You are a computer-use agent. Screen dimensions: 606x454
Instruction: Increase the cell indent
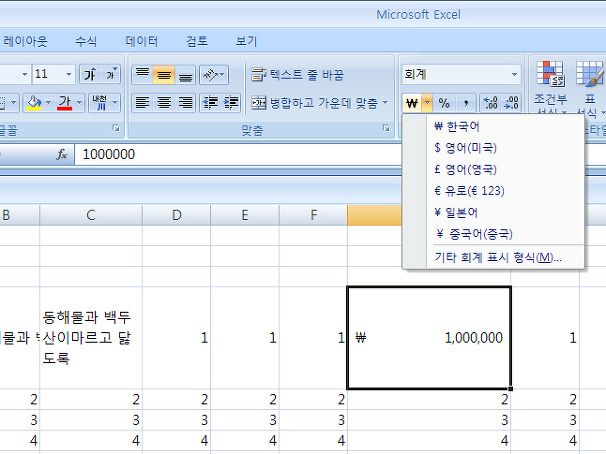pos(231,102)
